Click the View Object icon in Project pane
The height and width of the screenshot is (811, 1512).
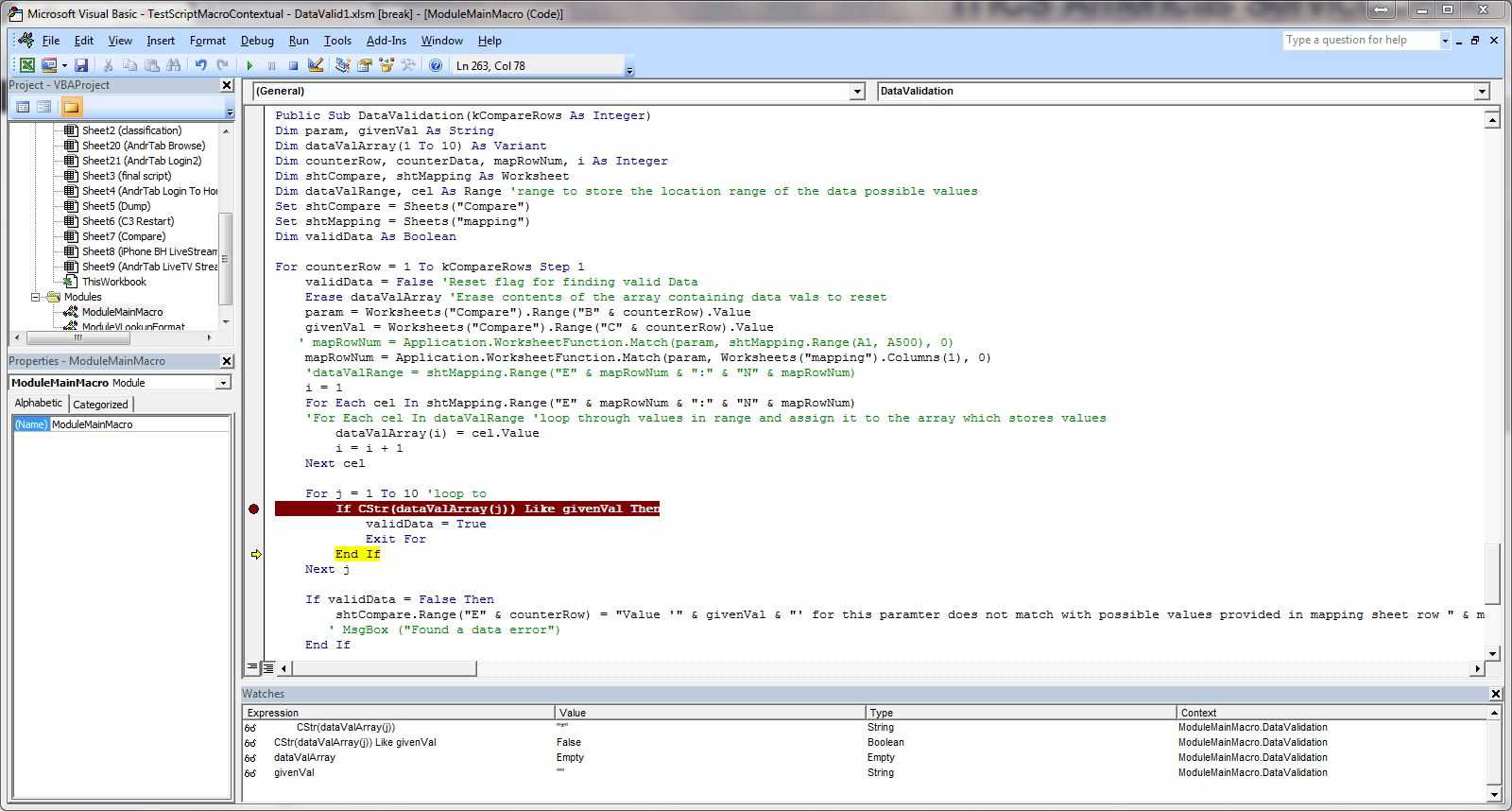[x=43, y=107]
